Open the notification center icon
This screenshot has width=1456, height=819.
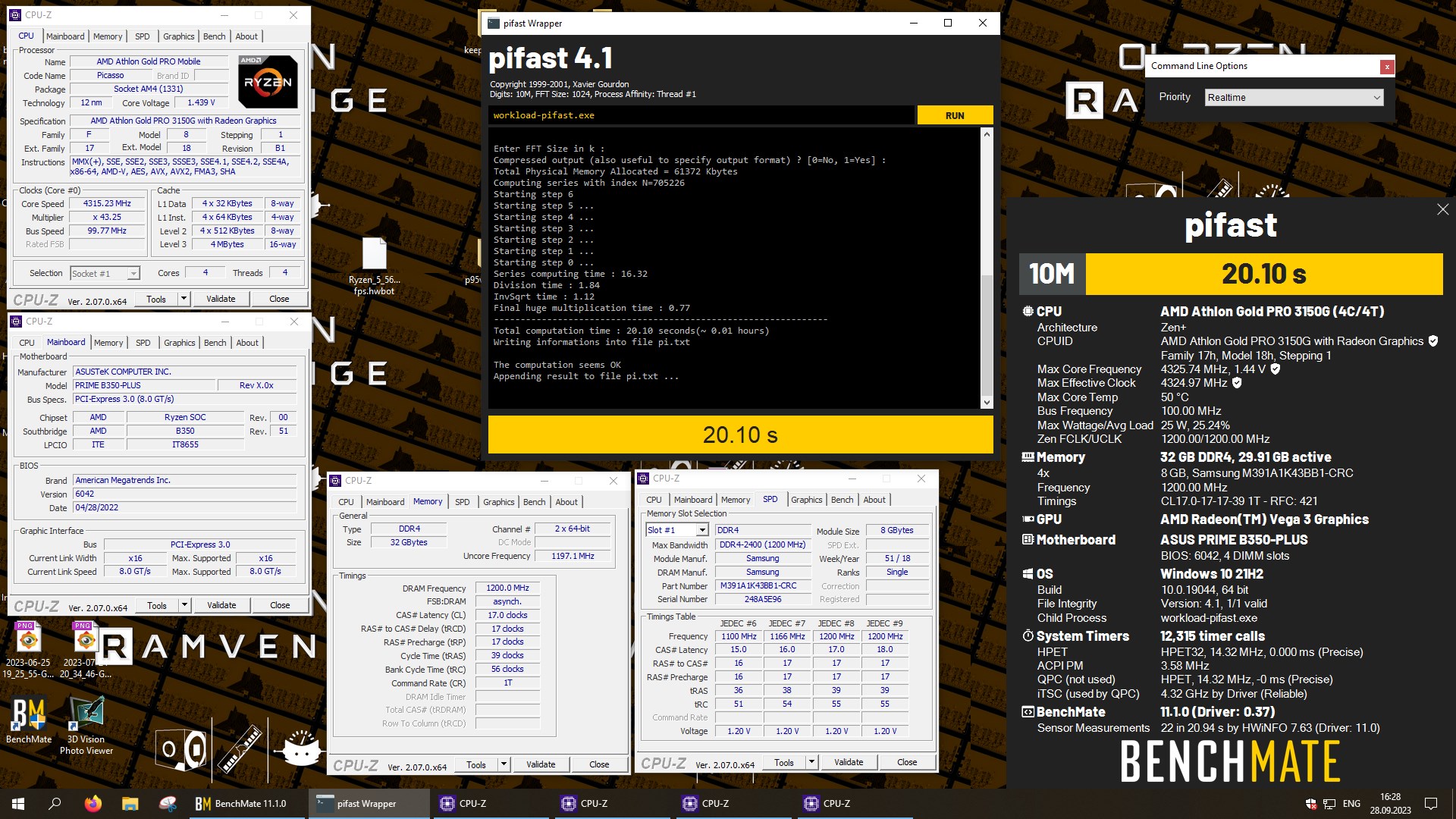(1431, 804)
